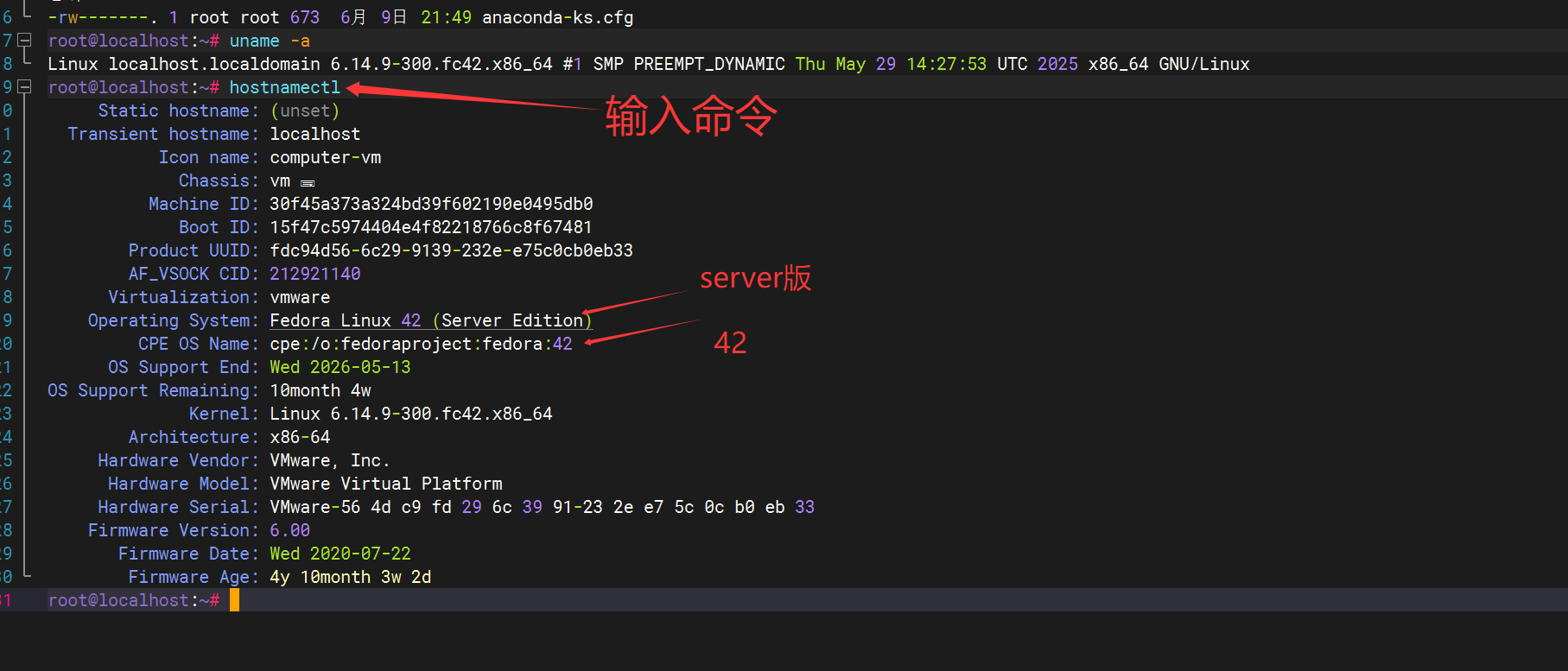The width and height of the screenshot is (1568, 671).
Task: Click the Operating System label
Action: (173, 320)
